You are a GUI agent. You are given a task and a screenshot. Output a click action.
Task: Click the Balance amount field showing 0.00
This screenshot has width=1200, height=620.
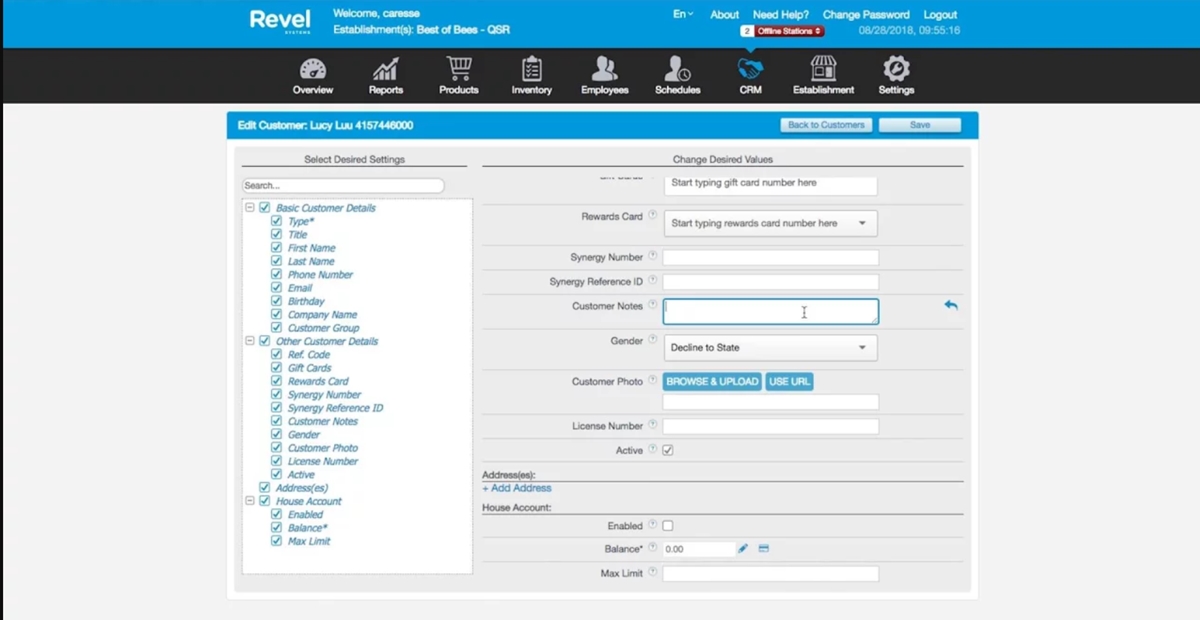[x=699, y=549]
